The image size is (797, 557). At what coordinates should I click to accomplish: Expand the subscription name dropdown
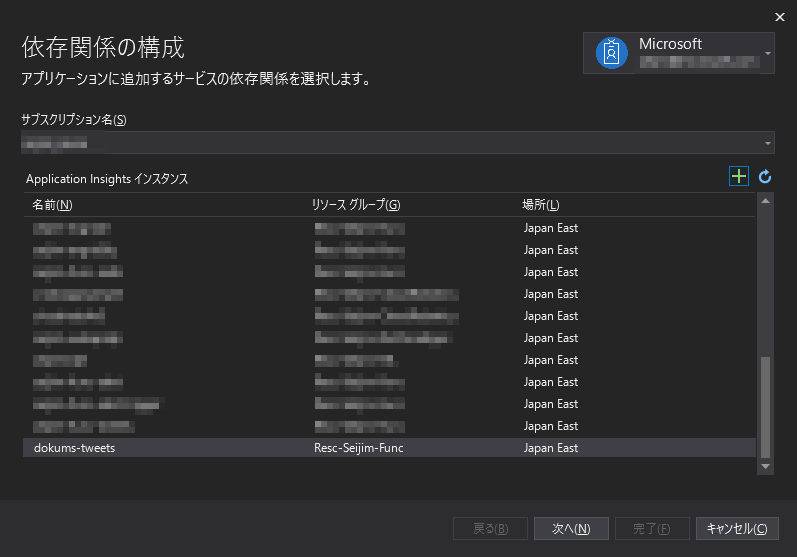pos(768,143)
